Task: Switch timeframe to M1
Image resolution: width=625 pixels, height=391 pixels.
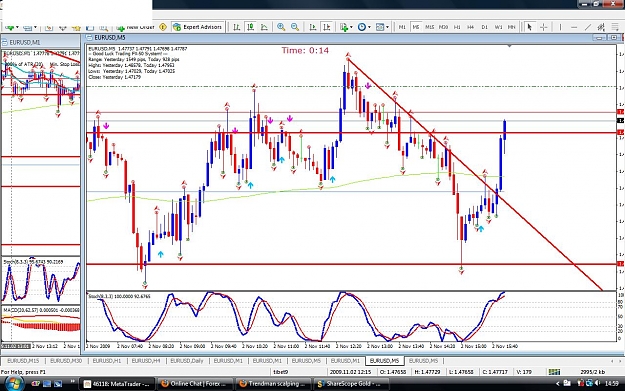Action: 402,27
